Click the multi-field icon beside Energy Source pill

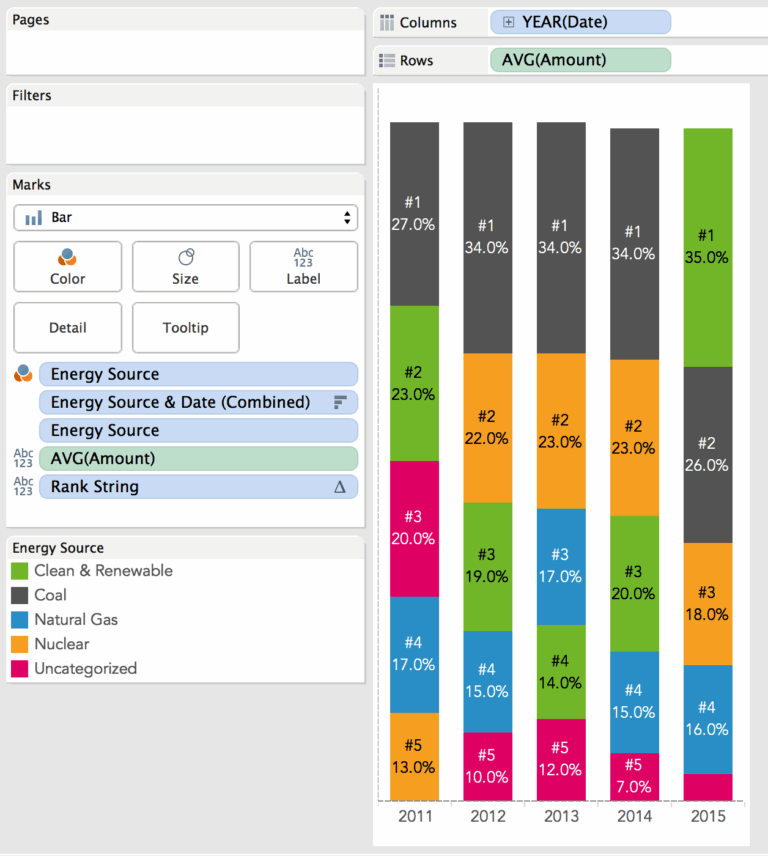click(22, 373)
